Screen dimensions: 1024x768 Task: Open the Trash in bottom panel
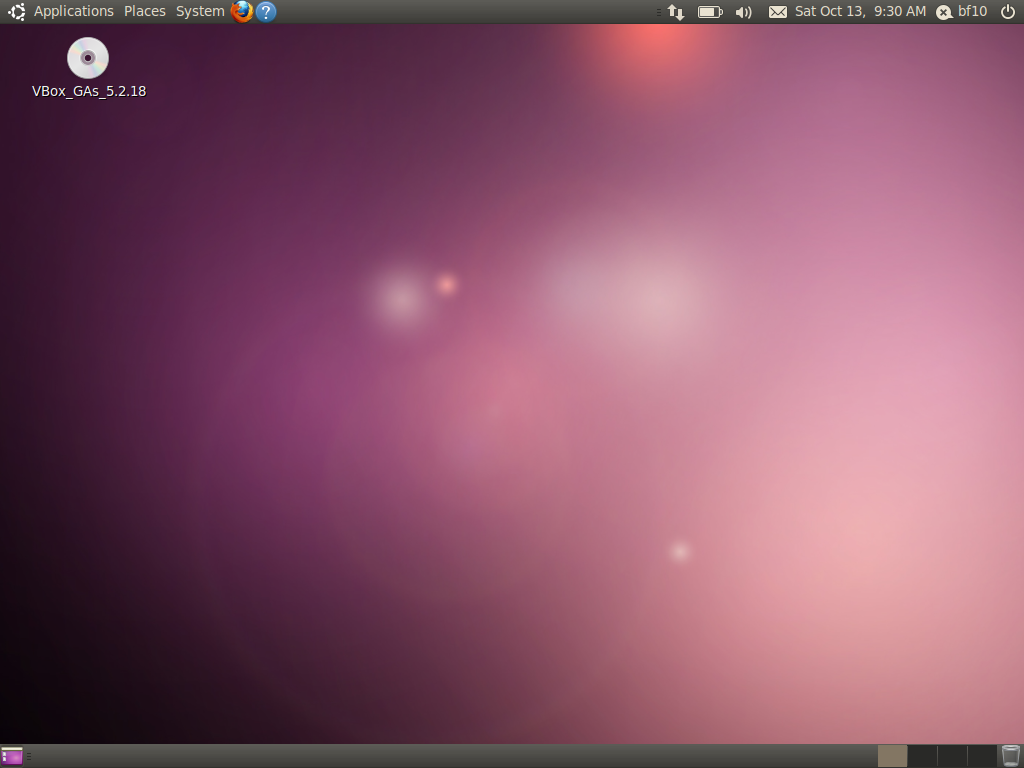1011,756
